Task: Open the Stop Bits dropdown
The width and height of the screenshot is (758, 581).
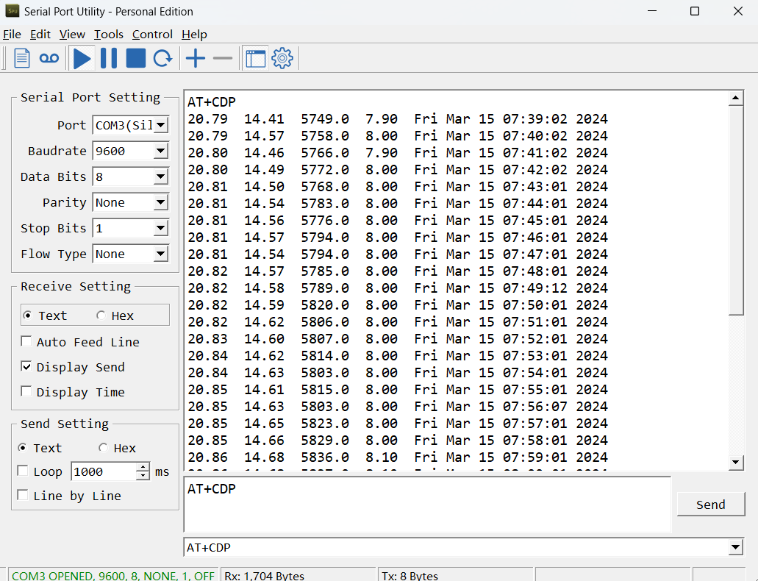Action: click(x=161, y=228)
